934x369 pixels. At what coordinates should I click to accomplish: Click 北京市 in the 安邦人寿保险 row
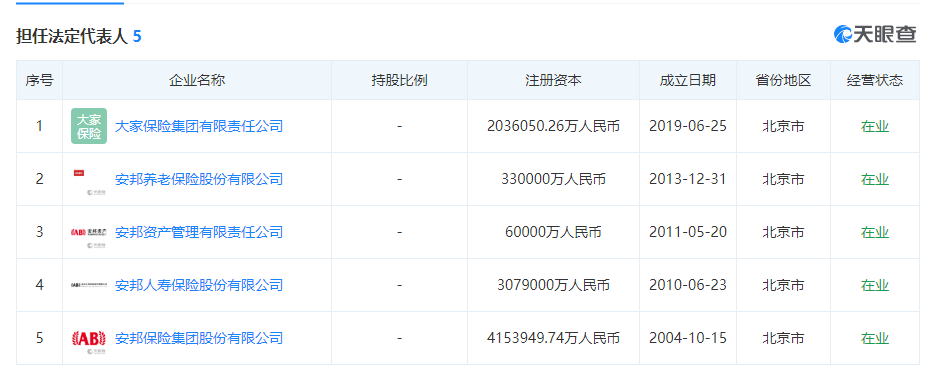point(783,286)
